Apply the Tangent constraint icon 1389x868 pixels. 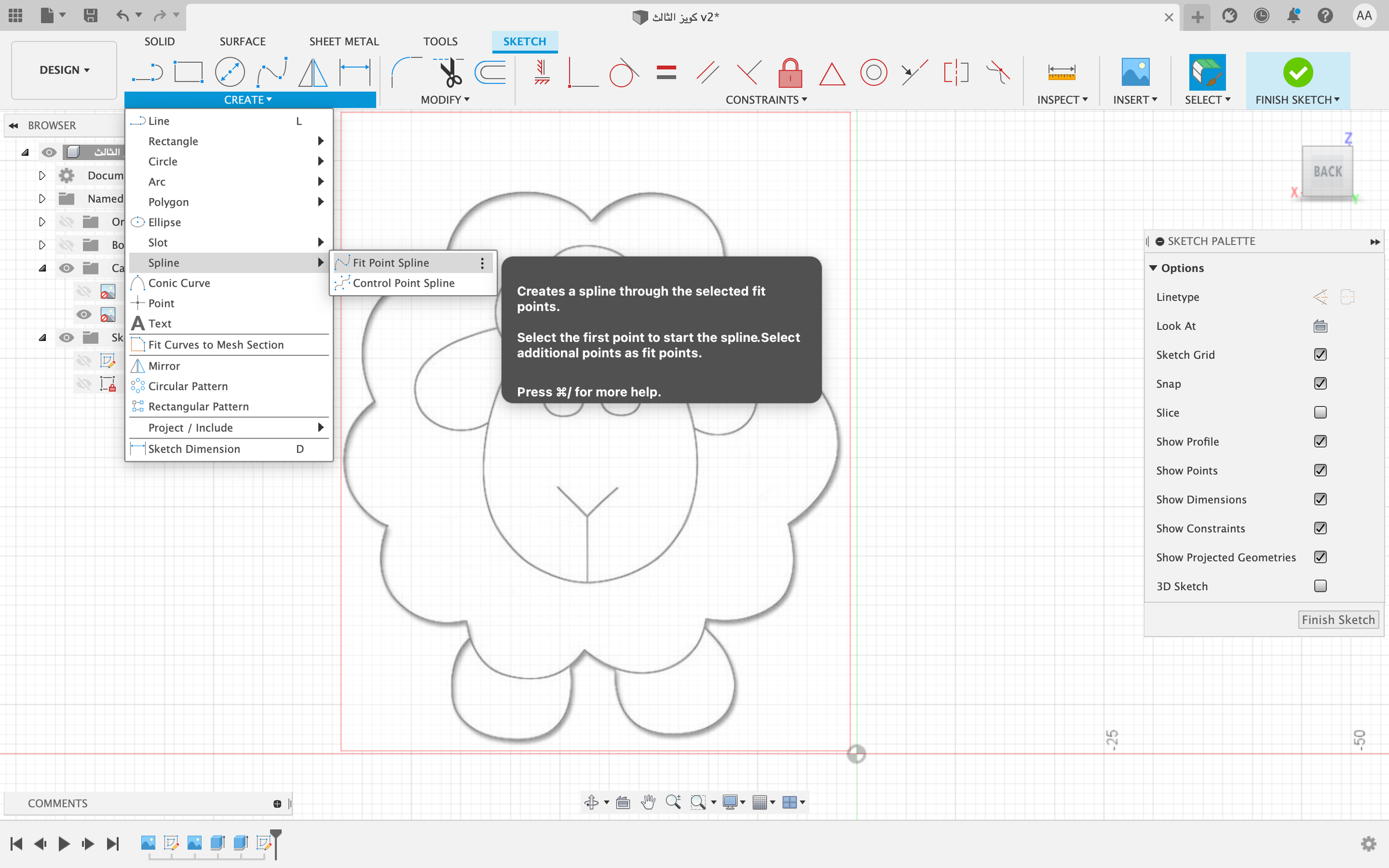pyautogui.click(x=624, y=72)
